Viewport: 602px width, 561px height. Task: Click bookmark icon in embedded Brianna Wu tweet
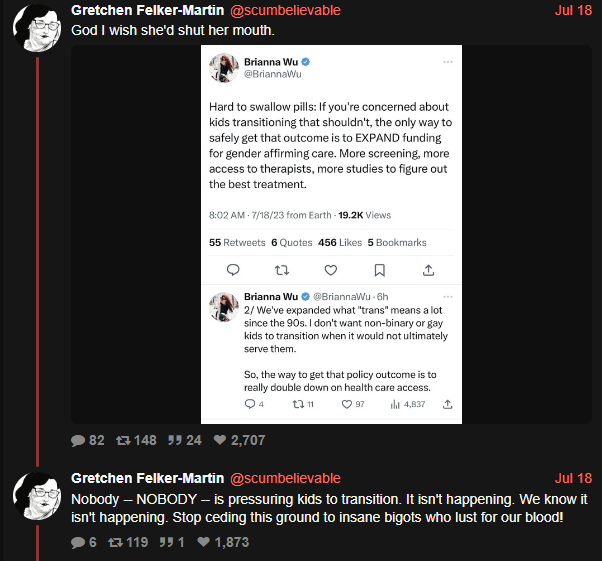[380, 270]
